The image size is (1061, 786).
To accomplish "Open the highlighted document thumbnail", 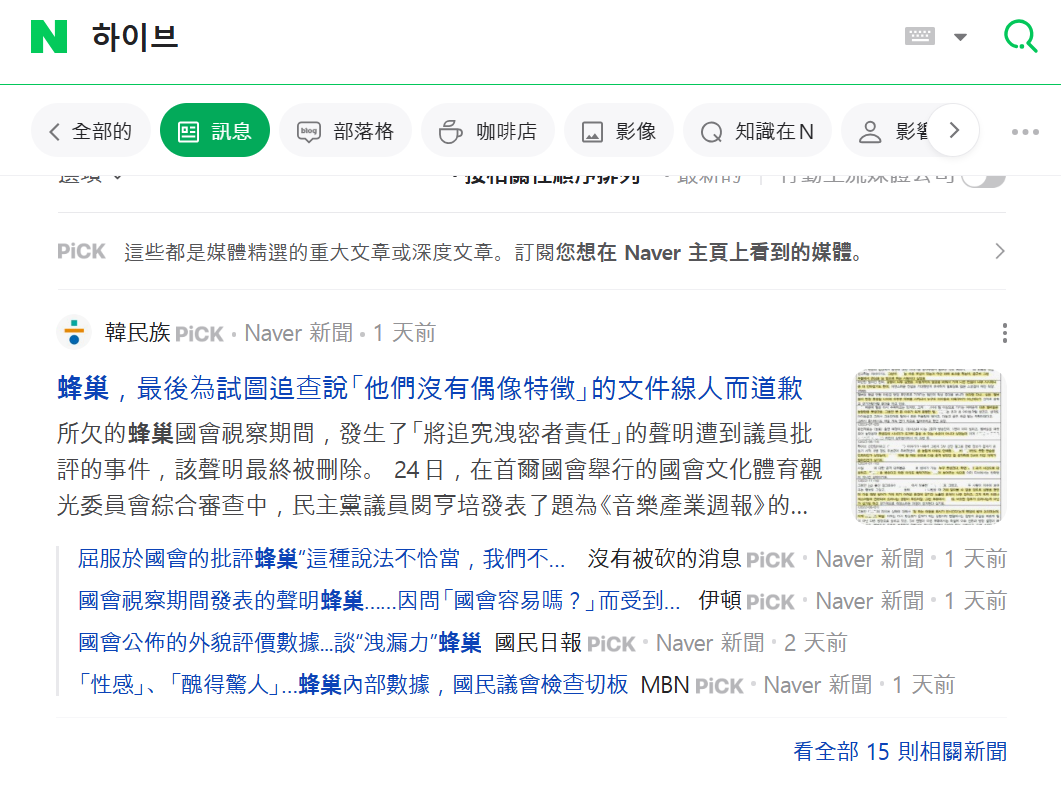I will point(928,446).
